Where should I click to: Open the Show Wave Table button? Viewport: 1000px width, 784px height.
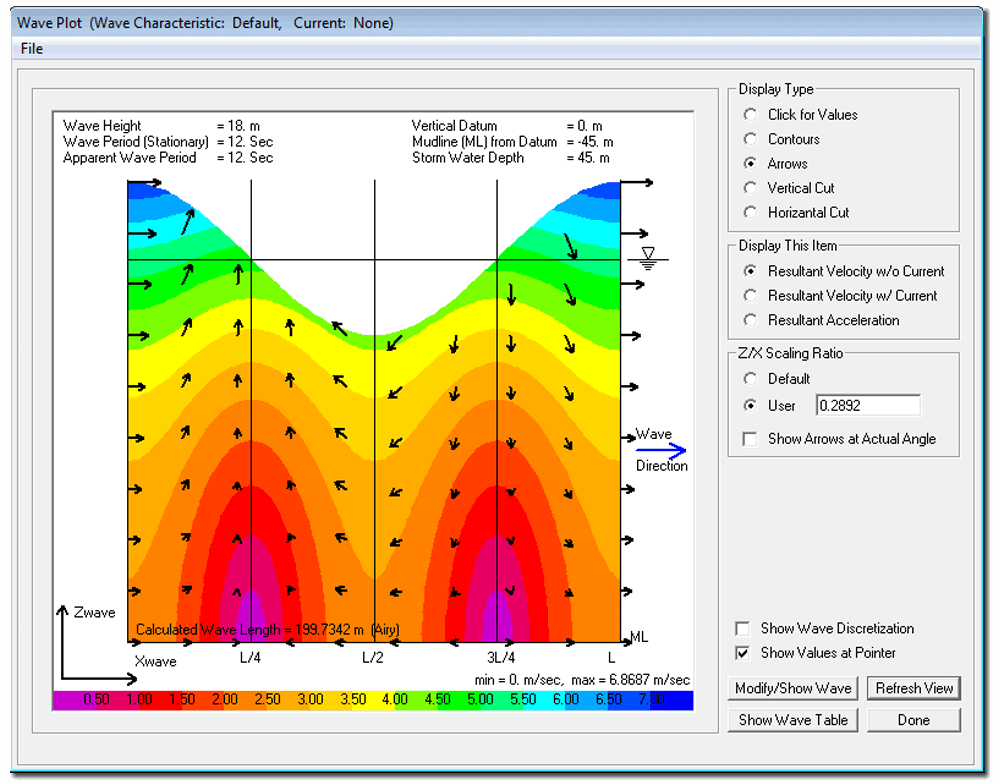click(793, 720)
